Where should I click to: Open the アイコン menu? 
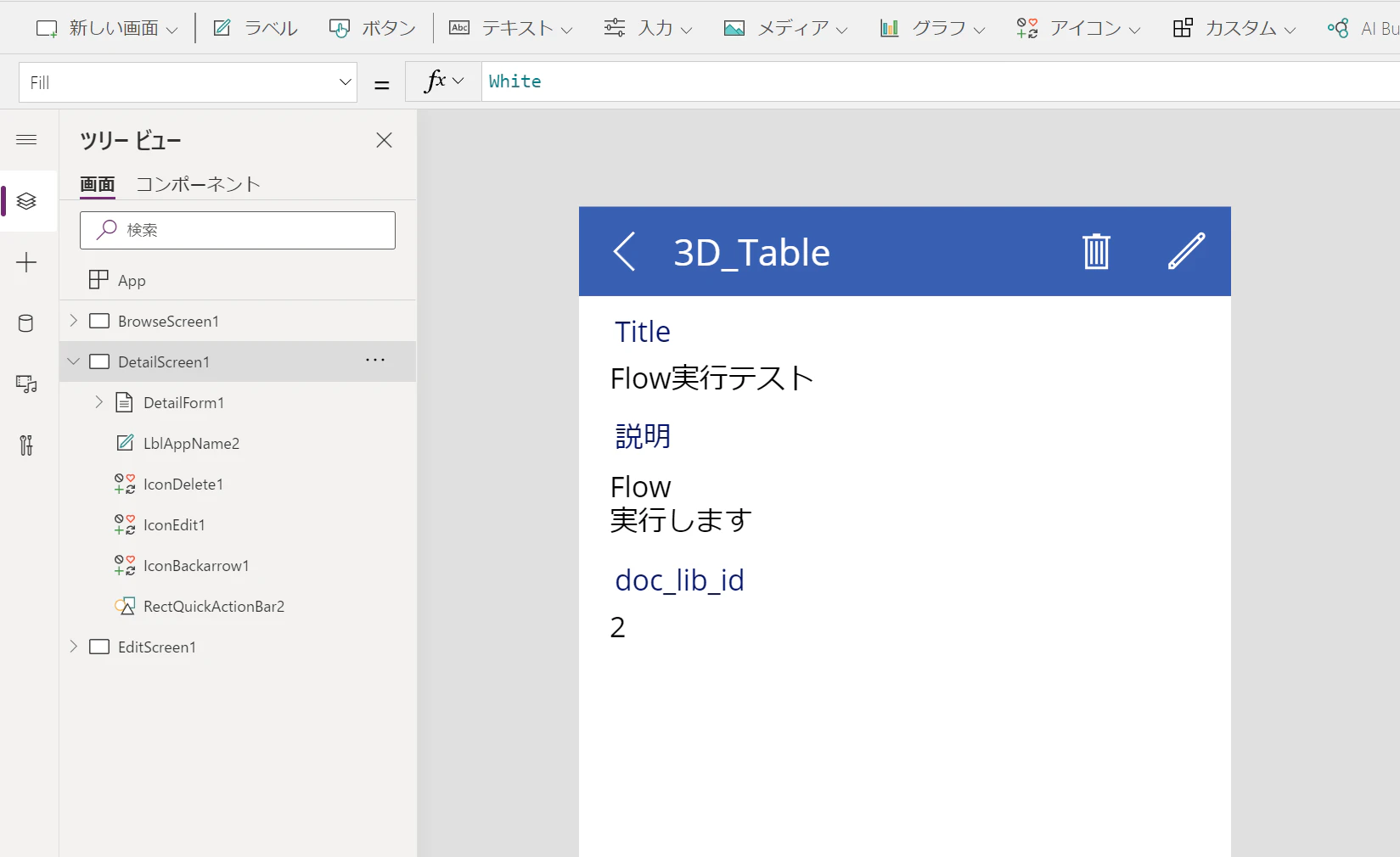(x=1078, y=28)
